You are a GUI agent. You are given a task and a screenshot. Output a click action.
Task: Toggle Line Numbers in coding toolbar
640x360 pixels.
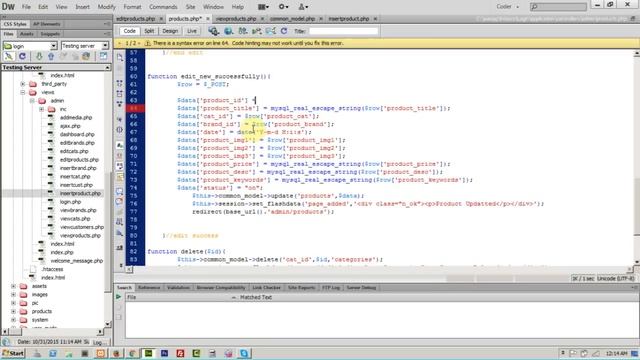click(x=120, y=145)
